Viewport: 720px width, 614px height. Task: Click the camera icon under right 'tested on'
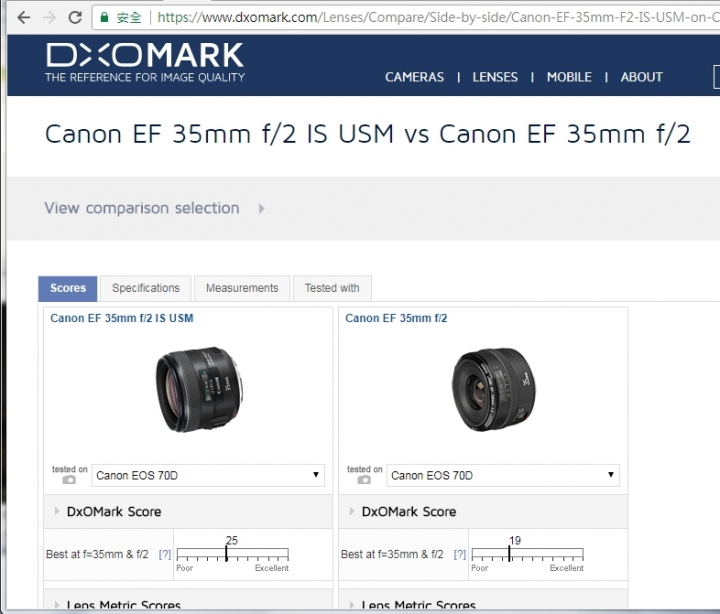pyautogui.click(x=364, y=479)
